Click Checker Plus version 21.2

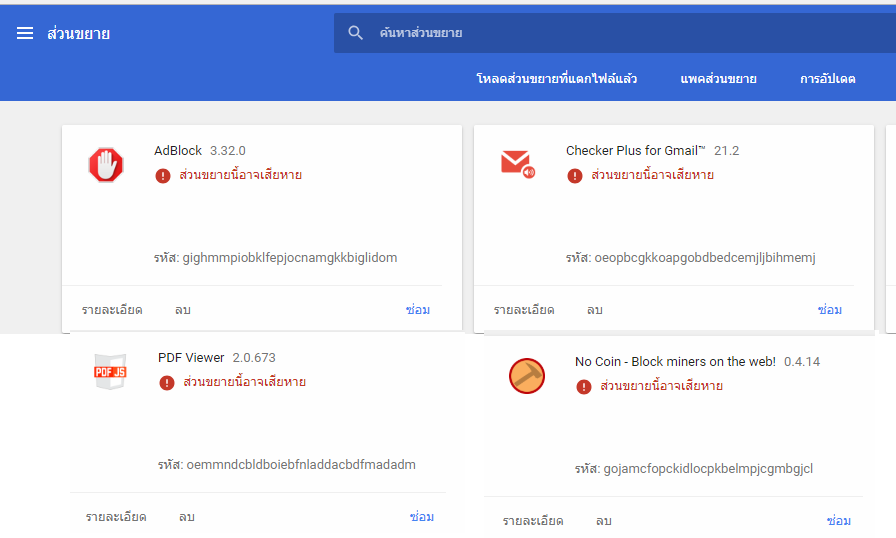pyautogui.click(x=726, y=151)
